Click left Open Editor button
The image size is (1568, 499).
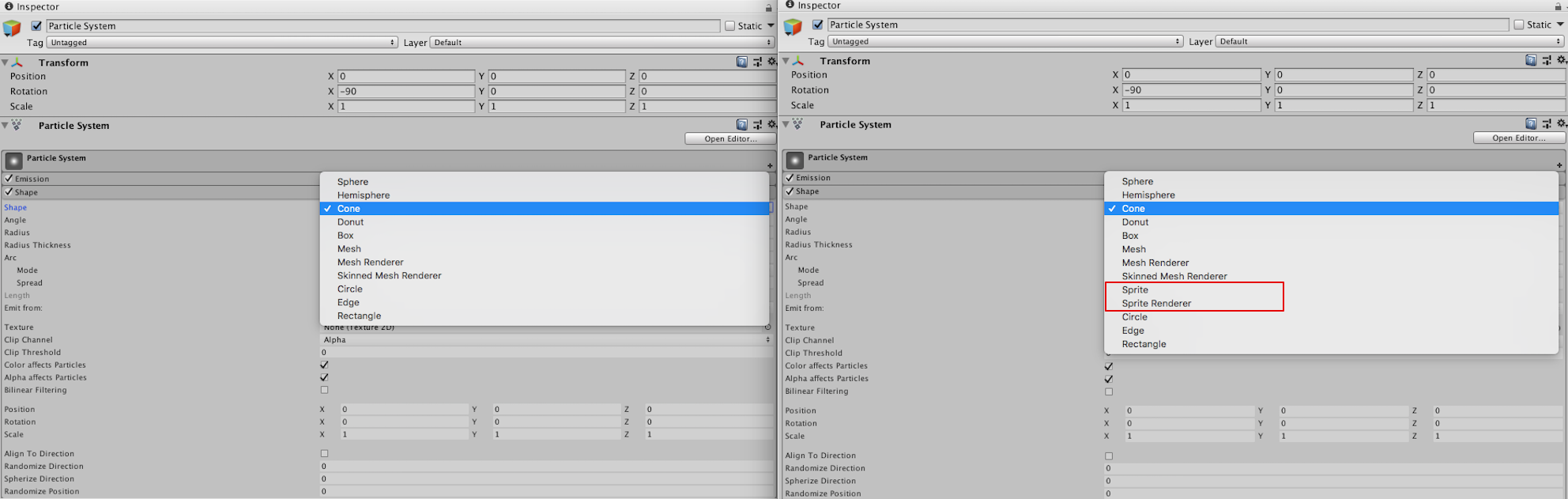[x=729, y=139]
